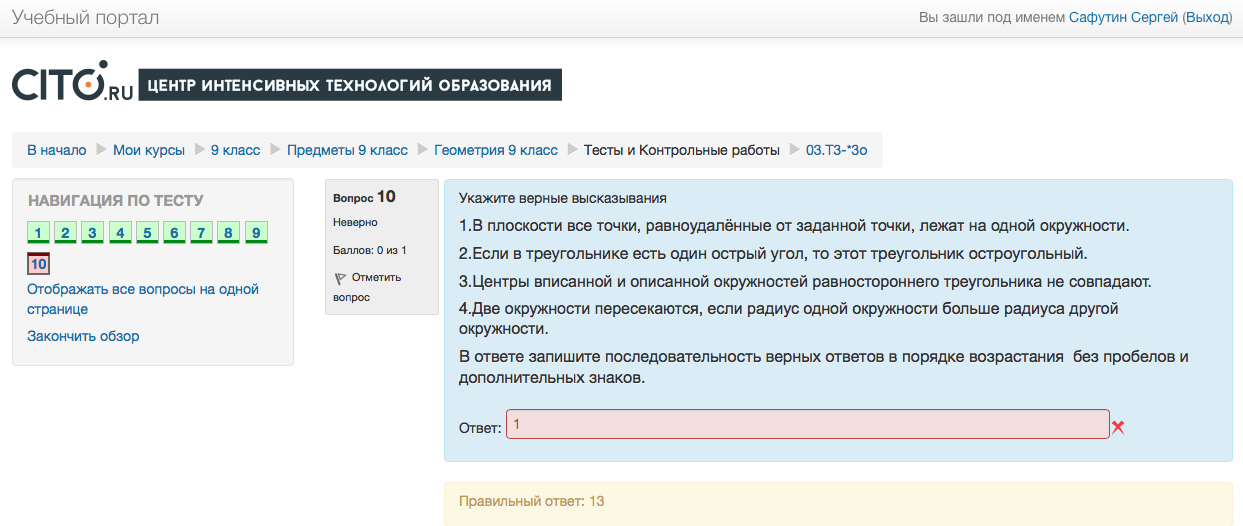Click НАВИГАЦИЯ ПО ТЕСТУ heading

point(116,200)
